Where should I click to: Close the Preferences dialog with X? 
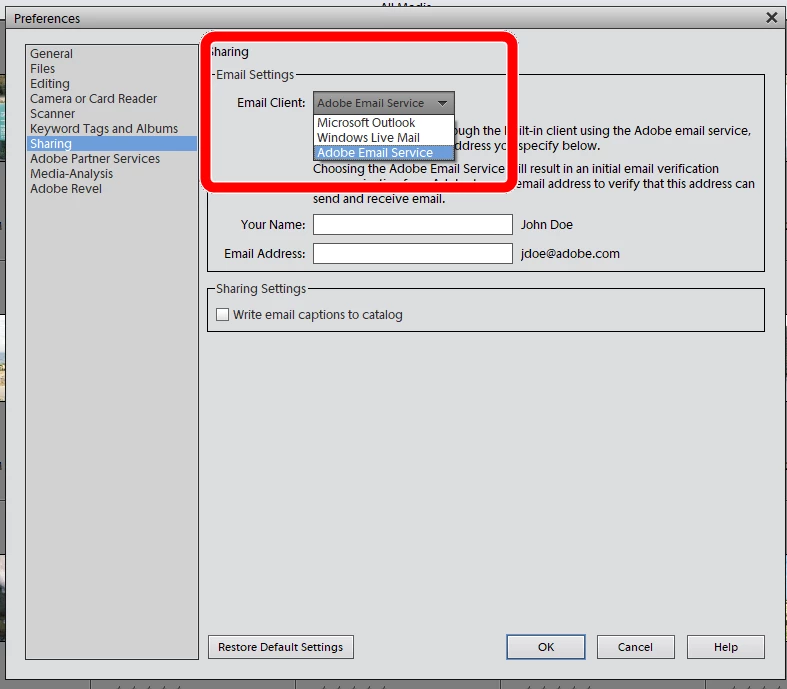click(x=771, y=18)
